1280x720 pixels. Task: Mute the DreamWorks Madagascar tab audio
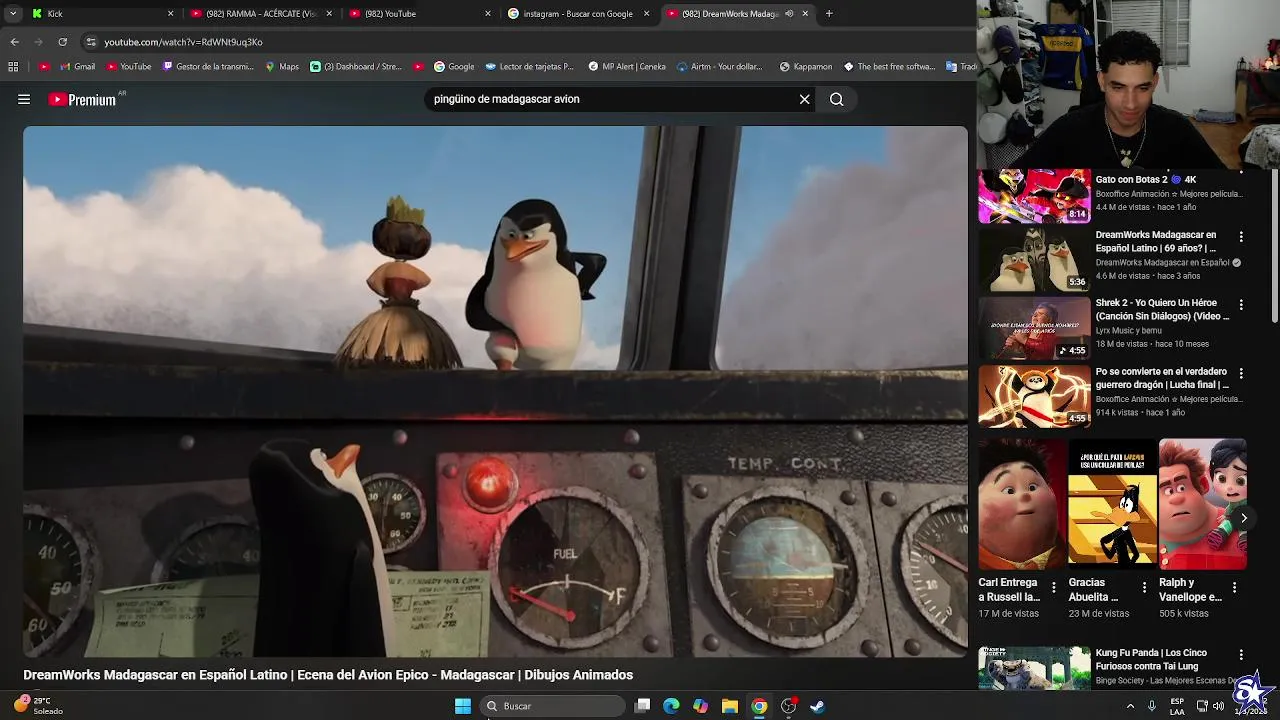(789, 14)
